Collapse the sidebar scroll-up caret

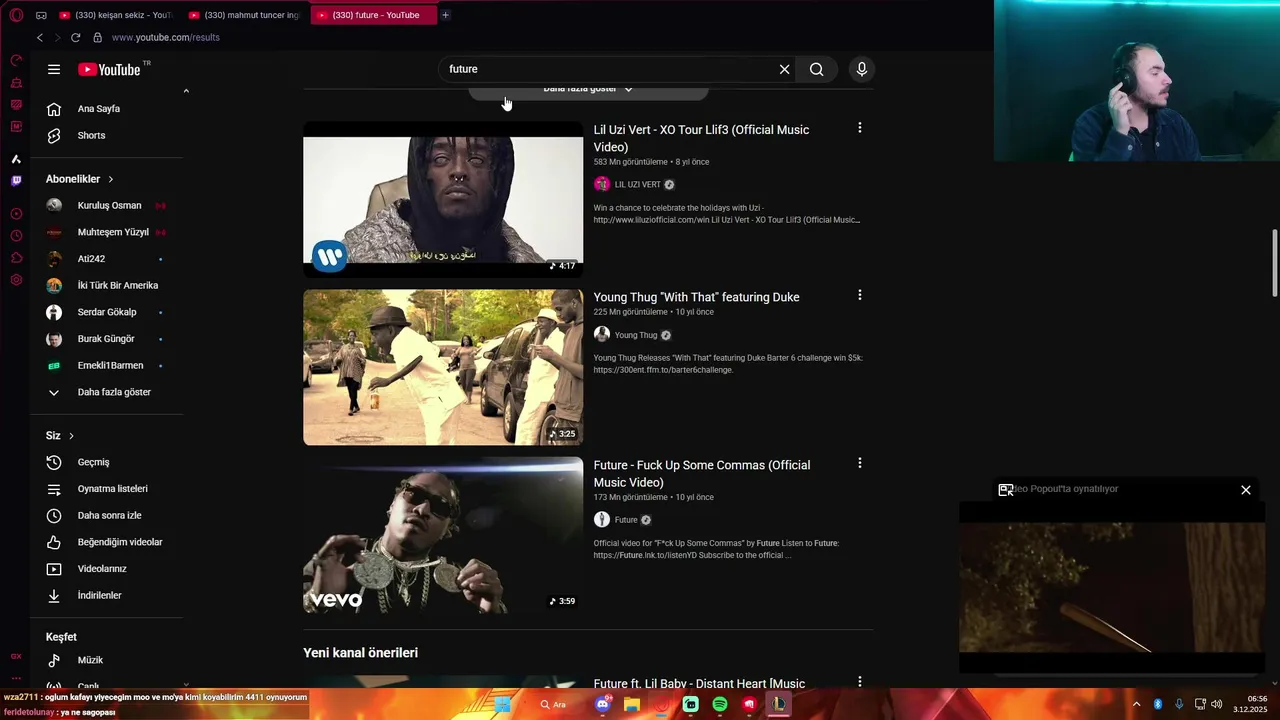tap(186, 92)
